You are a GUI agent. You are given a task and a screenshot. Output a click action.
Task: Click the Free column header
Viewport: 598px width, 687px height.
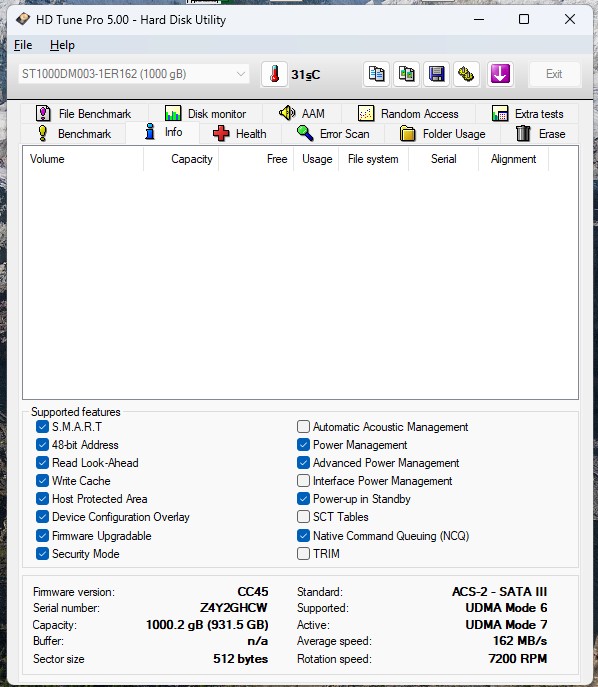(256, 159)
